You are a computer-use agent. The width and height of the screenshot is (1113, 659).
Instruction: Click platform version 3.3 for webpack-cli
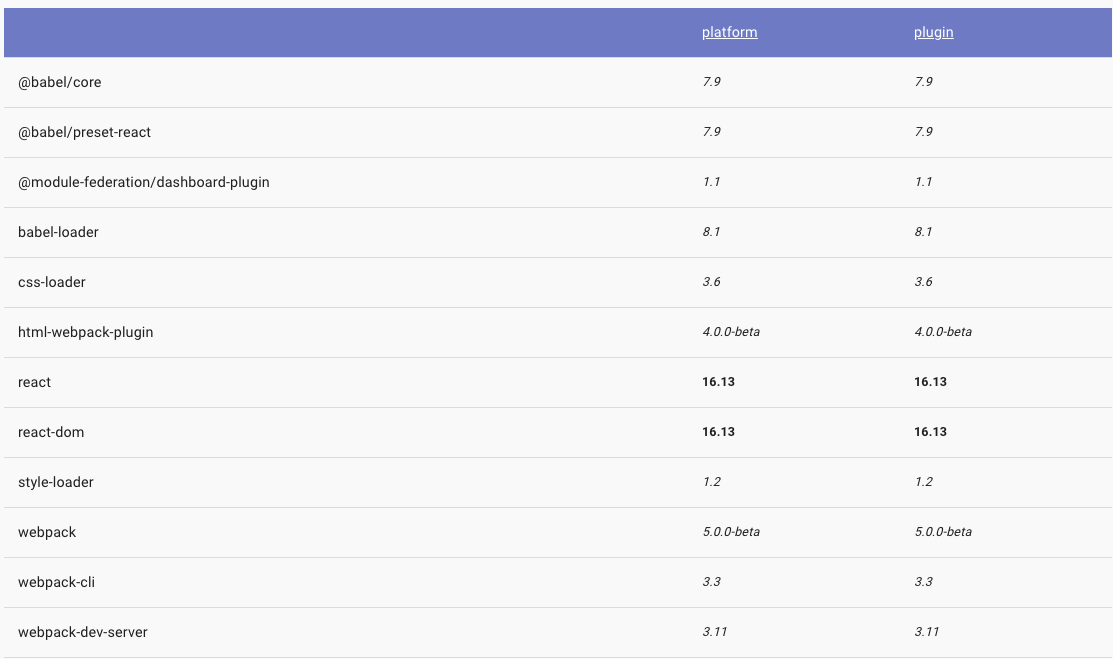(711, 582)
